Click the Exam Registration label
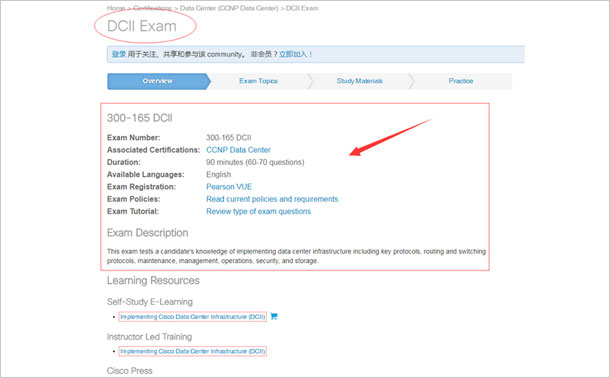The image size is (610, 378). coord(142,187)
